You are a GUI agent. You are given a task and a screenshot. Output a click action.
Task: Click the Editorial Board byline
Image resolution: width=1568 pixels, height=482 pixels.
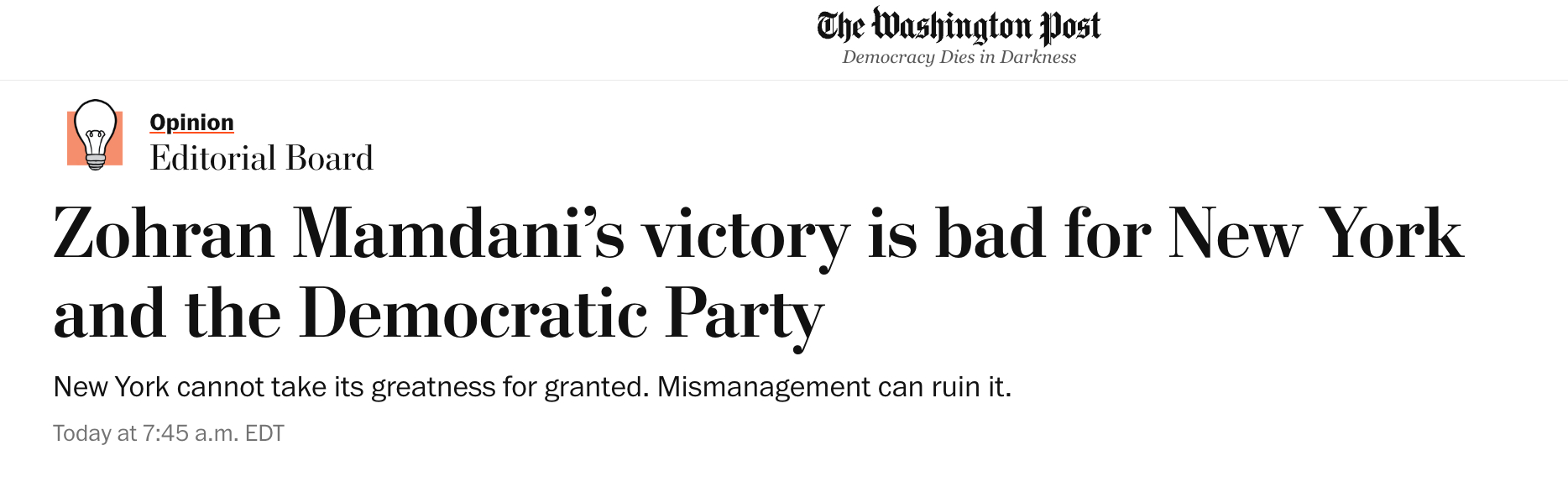click(261, 159)
